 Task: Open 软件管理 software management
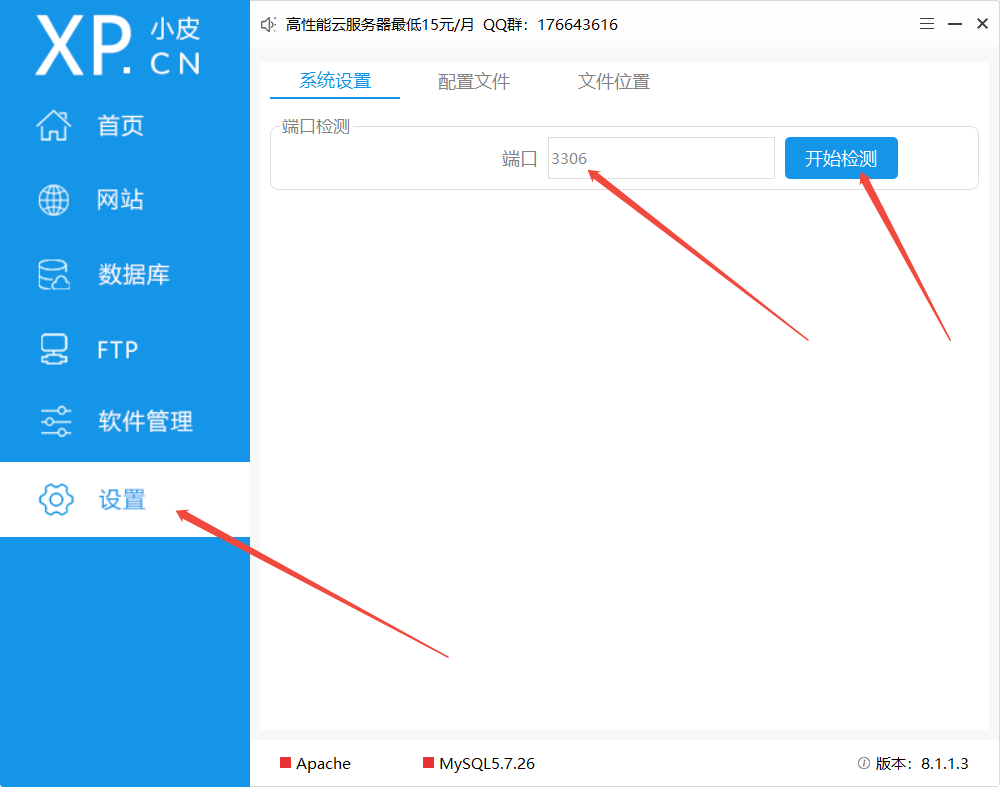coord(145,422)
